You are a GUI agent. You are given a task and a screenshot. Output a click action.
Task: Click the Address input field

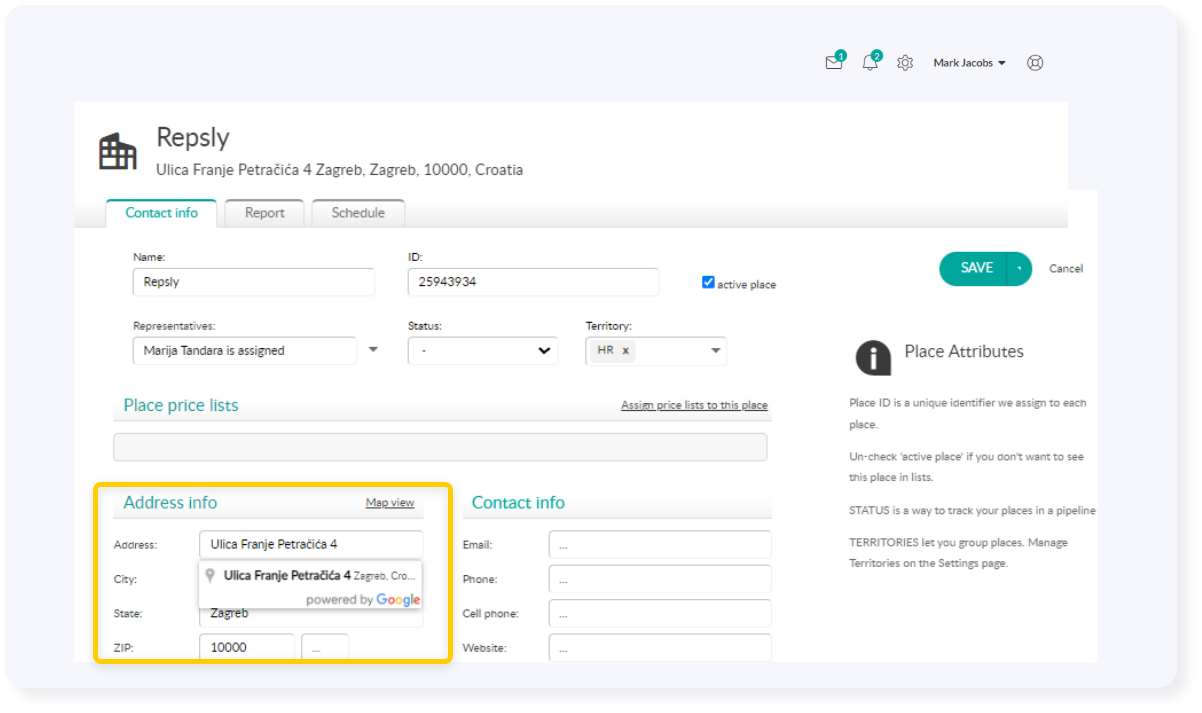(x=311, y=544)
